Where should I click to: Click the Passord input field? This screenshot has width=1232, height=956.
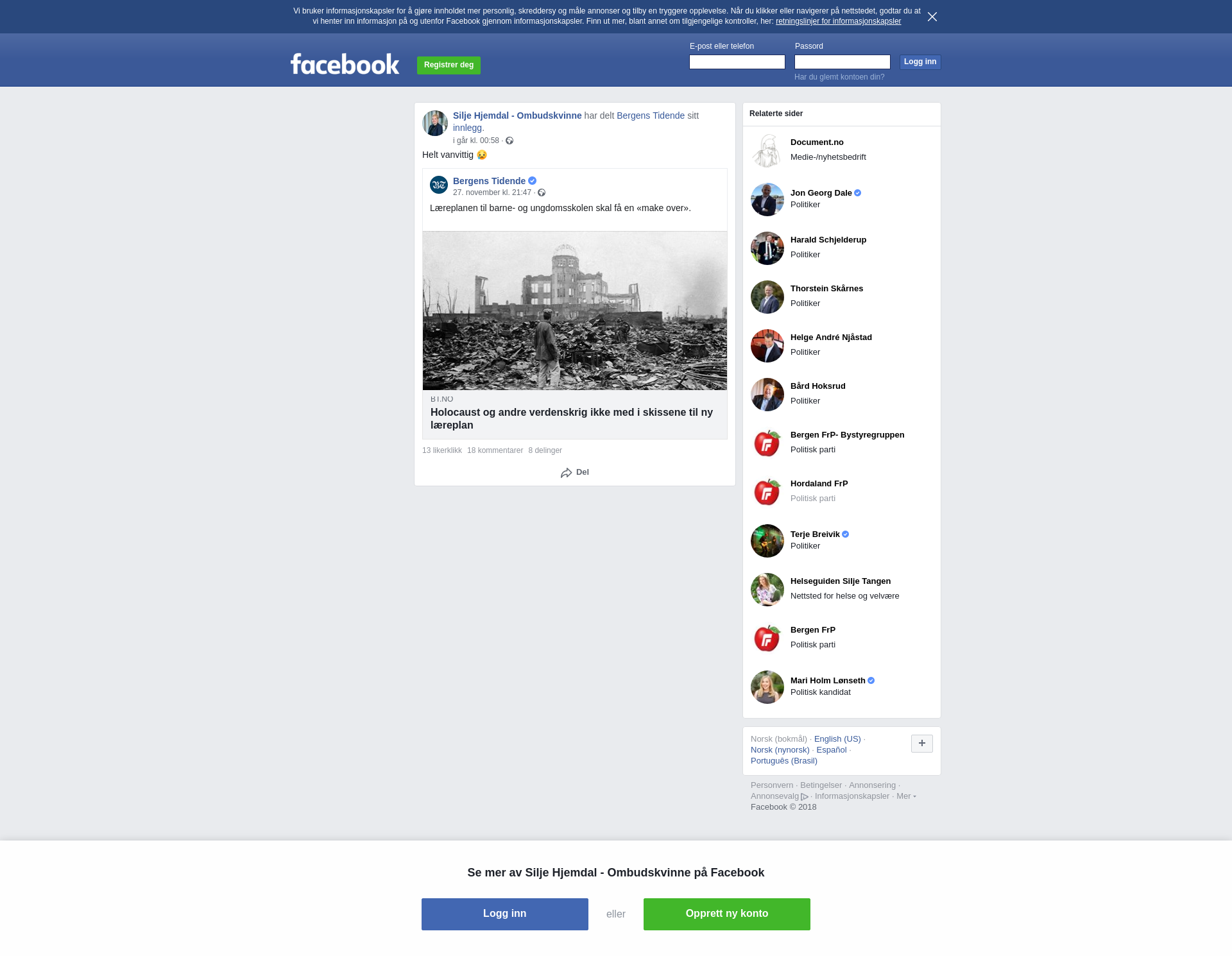843,62
